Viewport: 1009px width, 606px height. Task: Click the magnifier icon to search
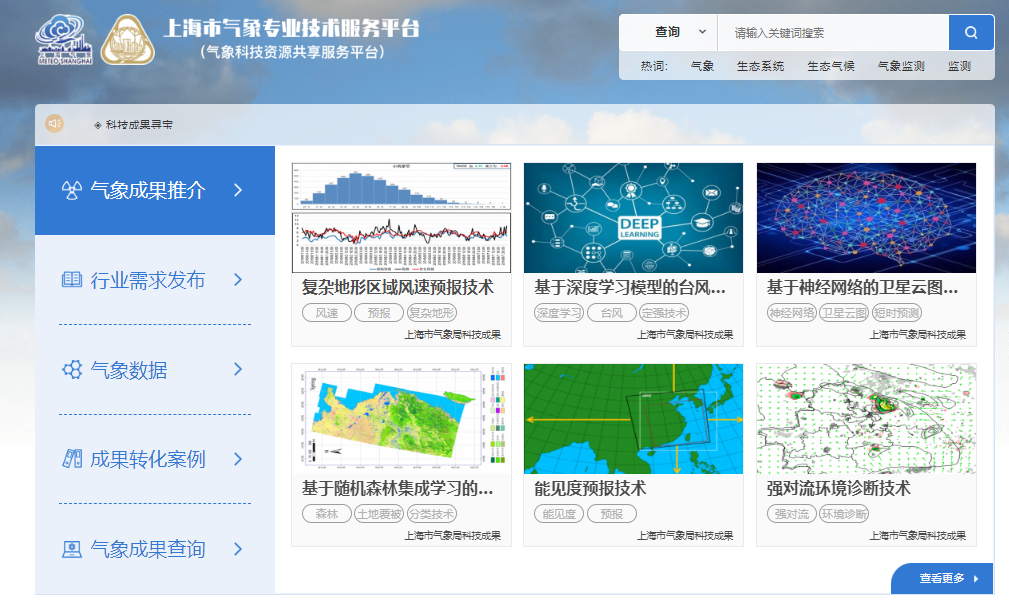pyautogui.click(x=969, y=31)
